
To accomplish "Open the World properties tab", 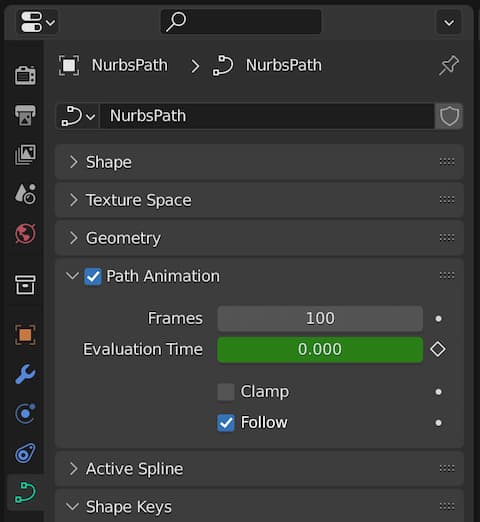I will tap(25, 233).
